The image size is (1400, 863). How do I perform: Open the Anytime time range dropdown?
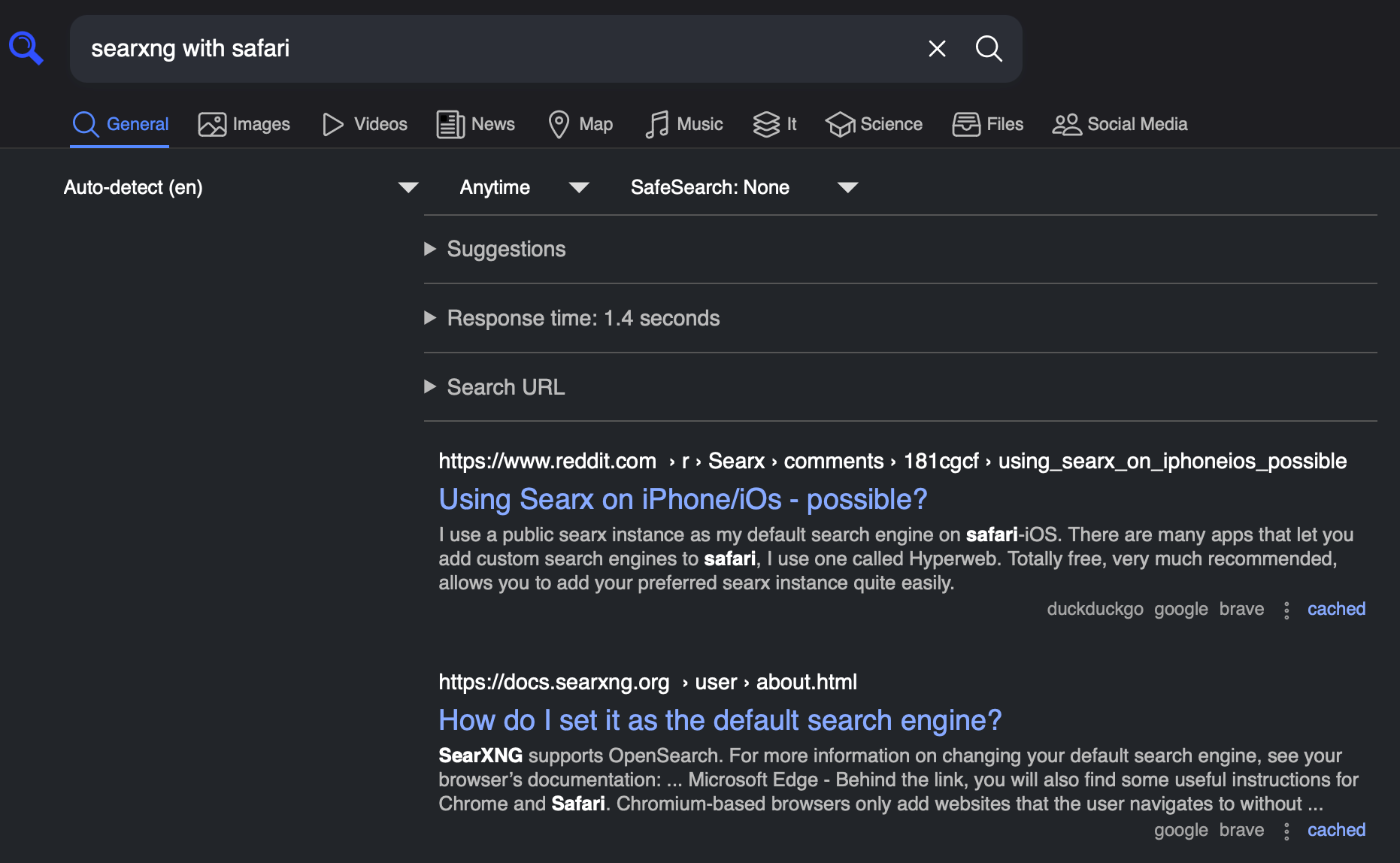pos(524,187)
